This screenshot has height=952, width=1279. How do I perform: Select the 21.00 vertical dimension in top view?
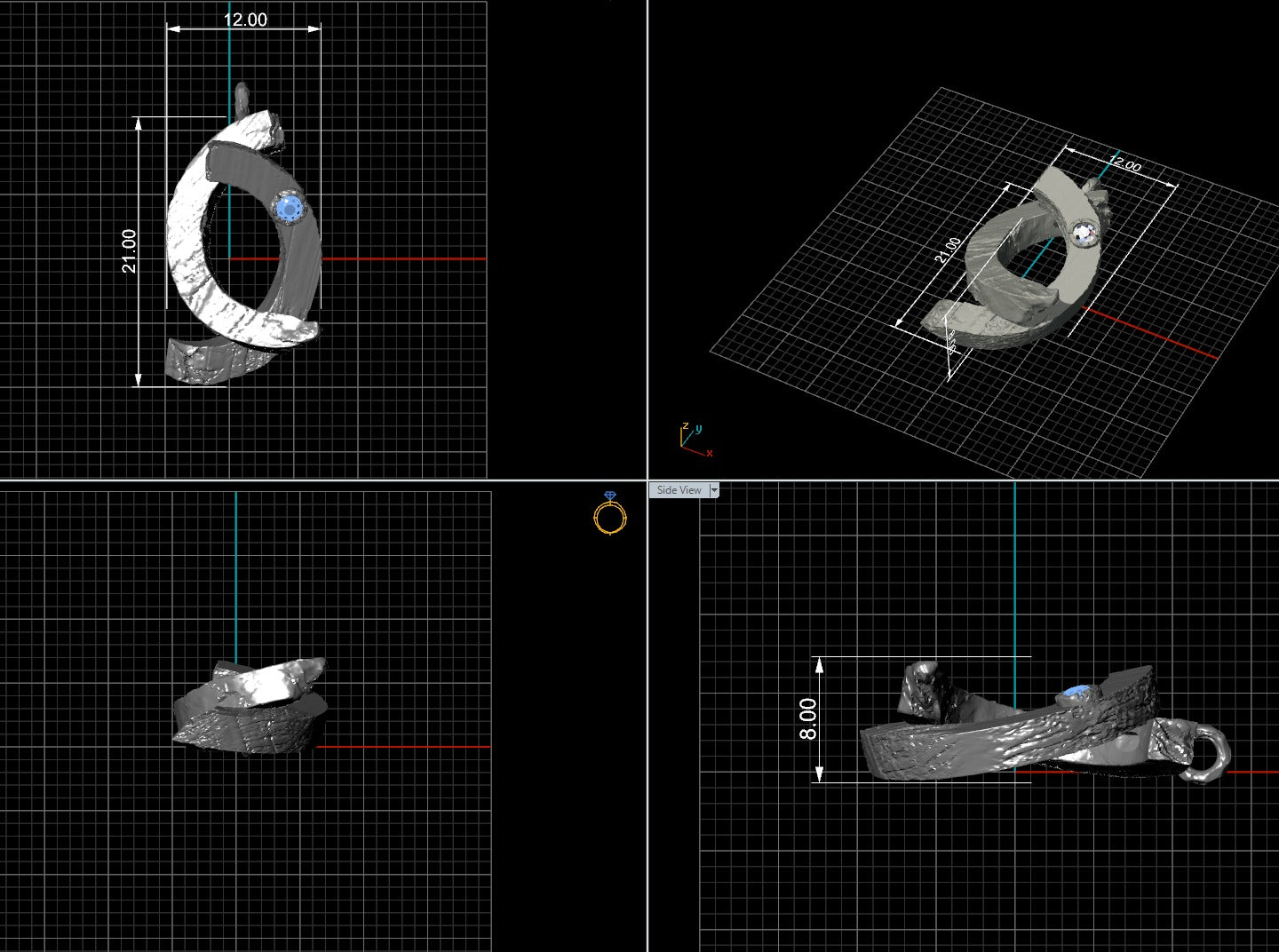[130, 250]
